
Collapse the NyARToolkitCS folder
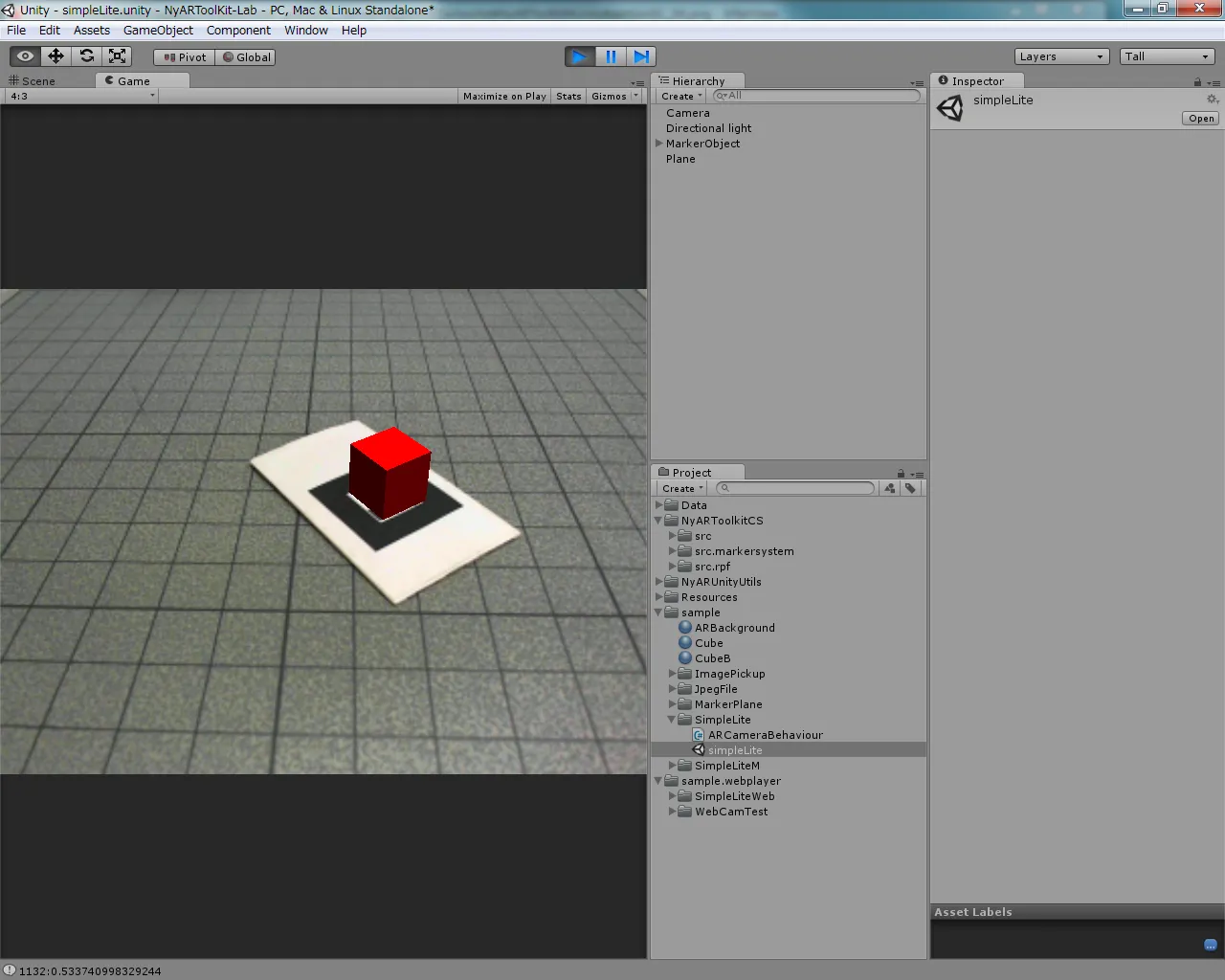tap(659, 521)
